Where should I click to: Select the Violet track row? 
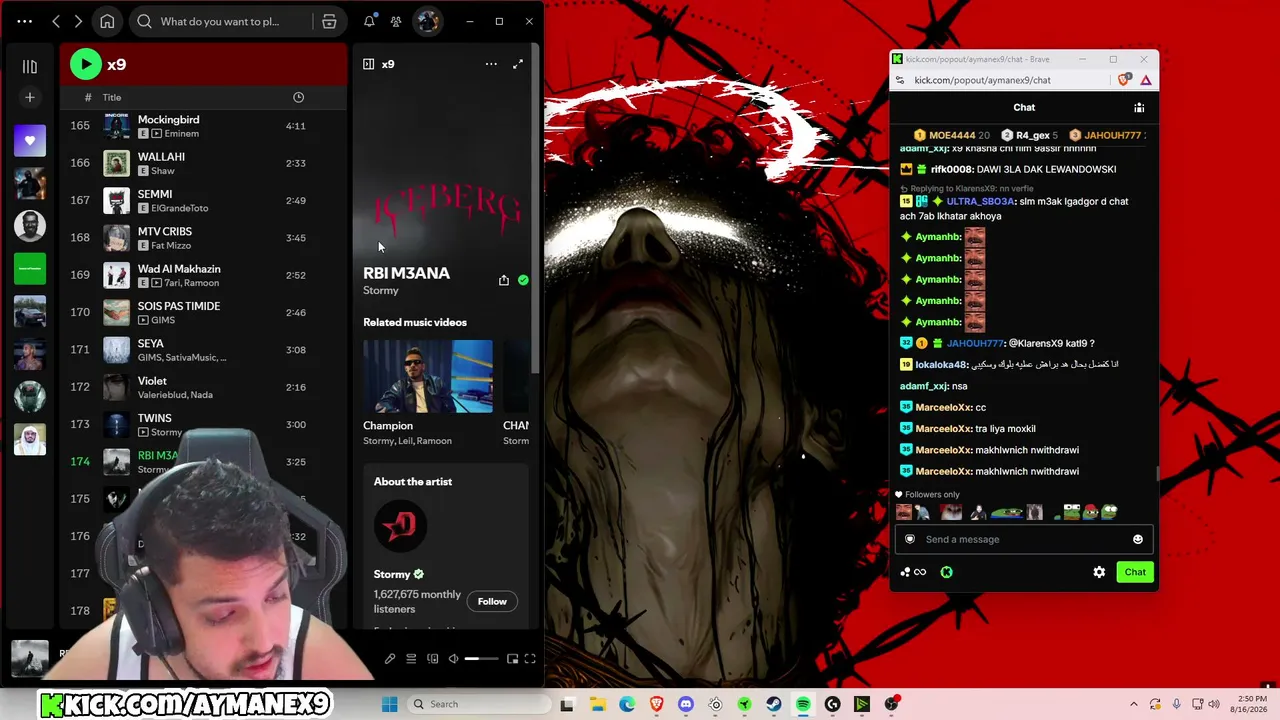point(203,387)
